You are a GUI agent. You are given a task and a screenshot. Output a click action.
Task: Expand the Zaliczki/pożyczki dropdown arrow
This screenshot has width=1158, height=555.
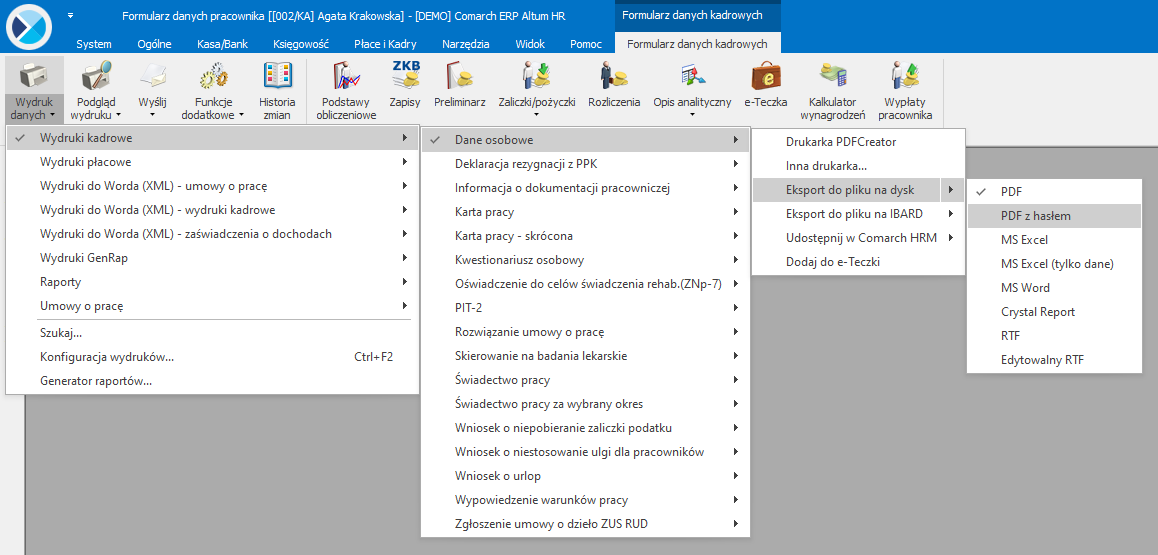[537, 115]
